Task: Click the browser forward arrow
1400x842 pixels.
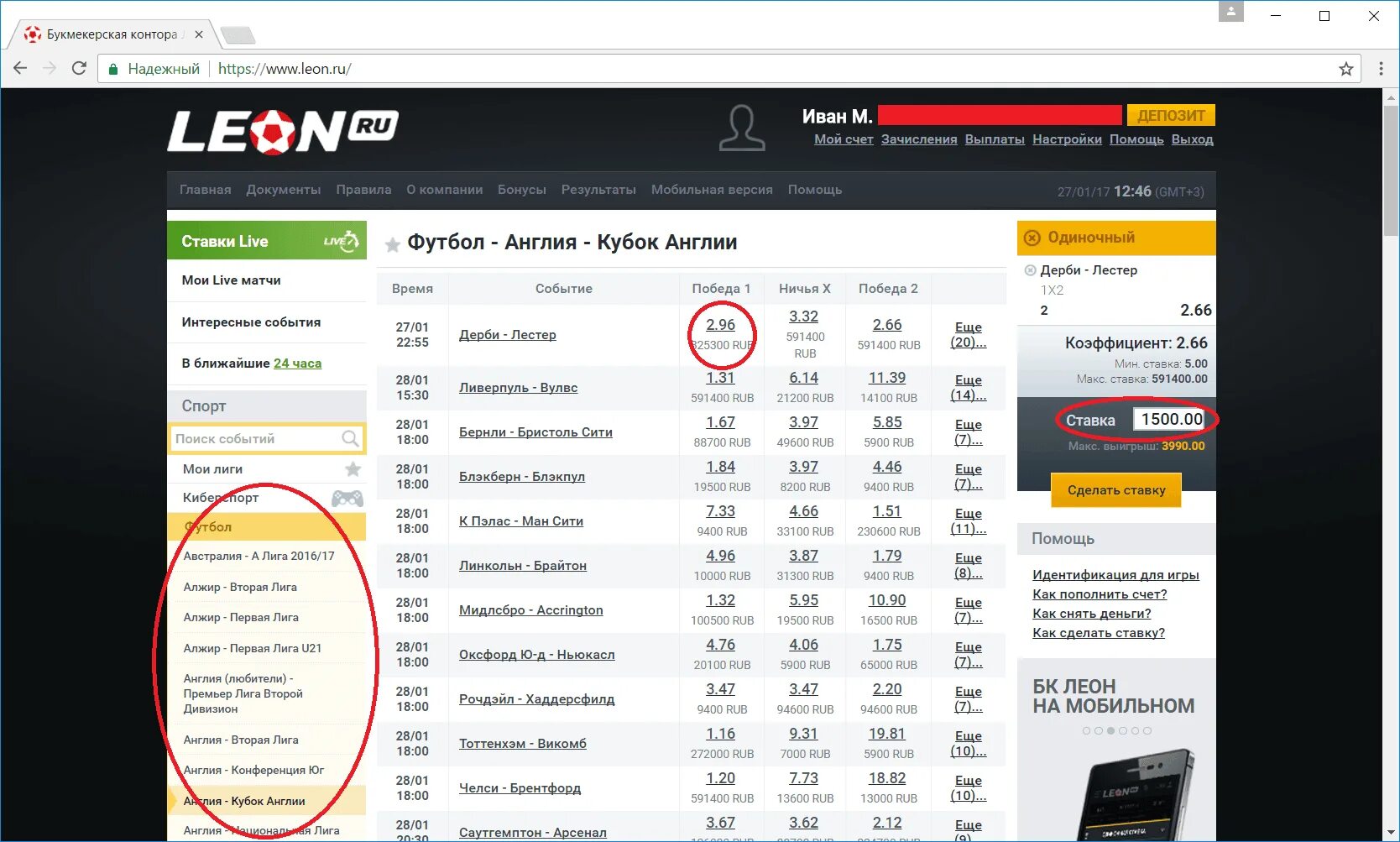Action: coord(50,69)
